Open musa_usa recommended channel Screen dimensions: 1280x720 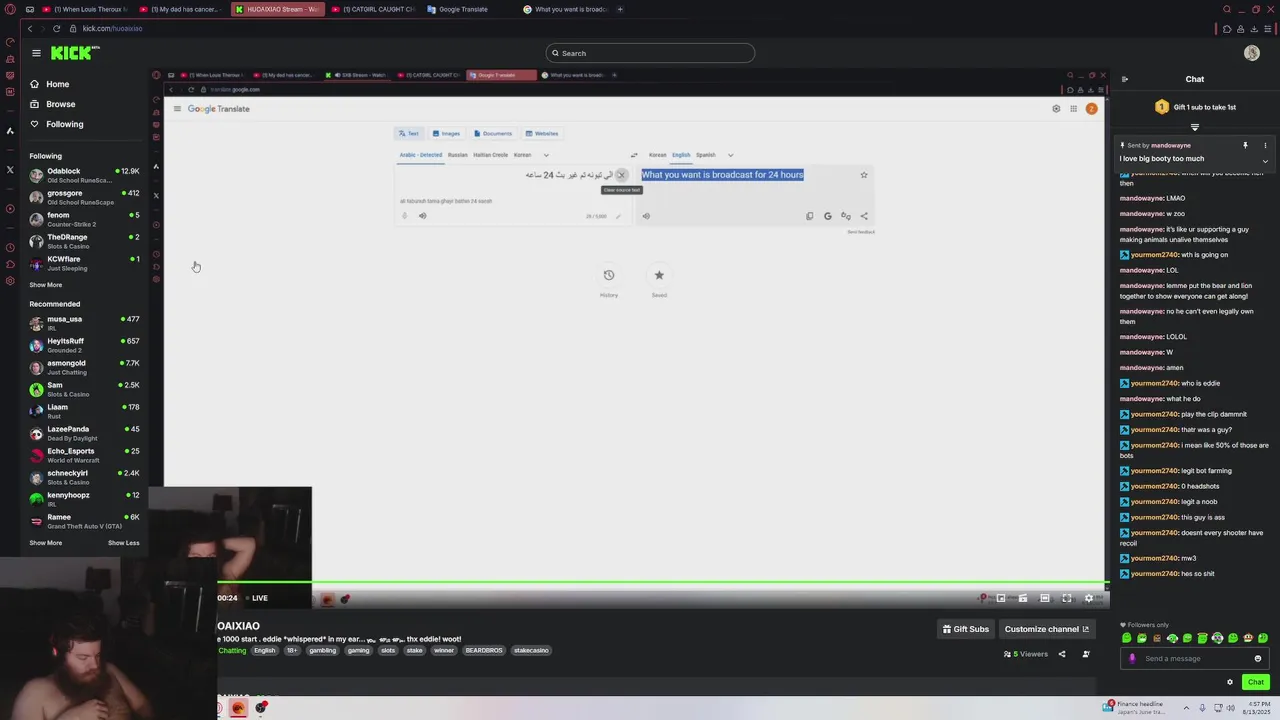[84, 323]
